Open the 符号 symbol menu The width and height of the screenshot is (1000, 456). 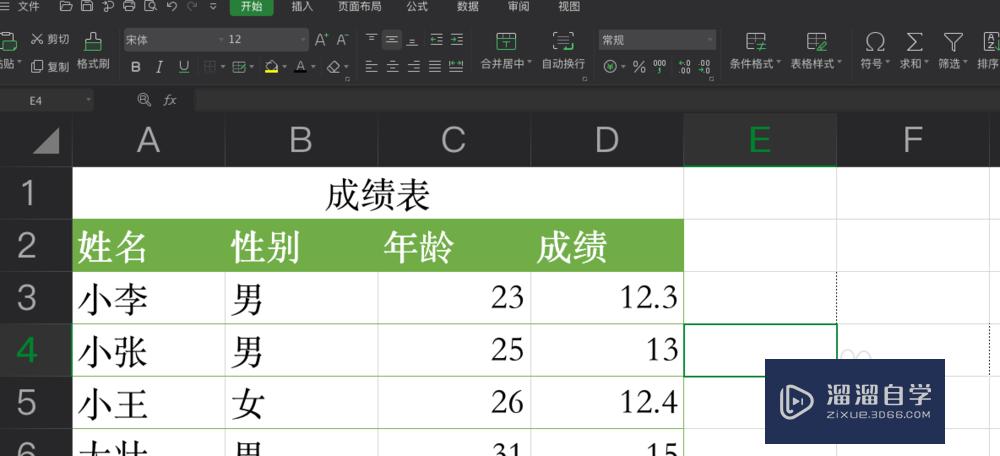(874, 52)
